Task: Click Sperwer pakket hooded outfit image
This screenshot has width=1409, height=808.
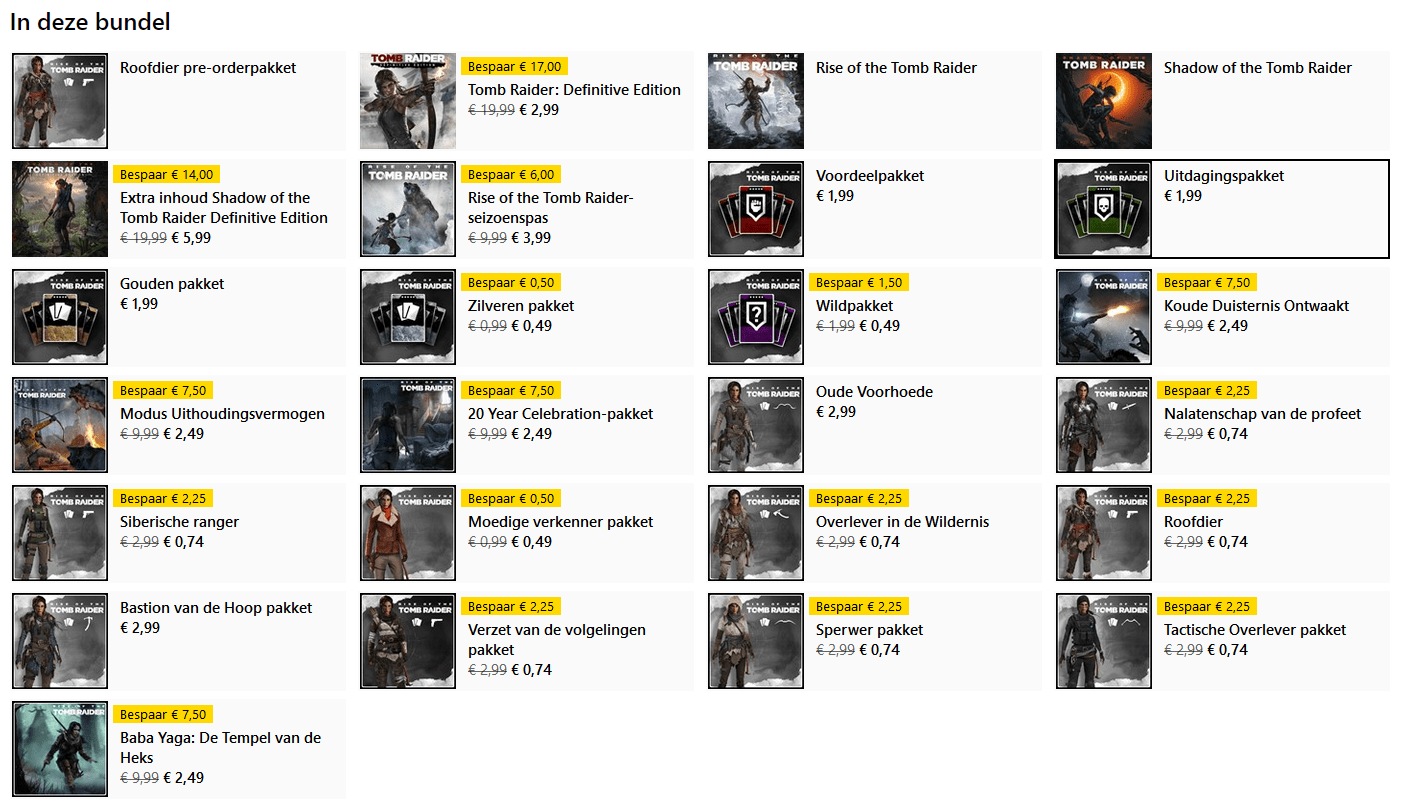Action: [x=756, y=641]
